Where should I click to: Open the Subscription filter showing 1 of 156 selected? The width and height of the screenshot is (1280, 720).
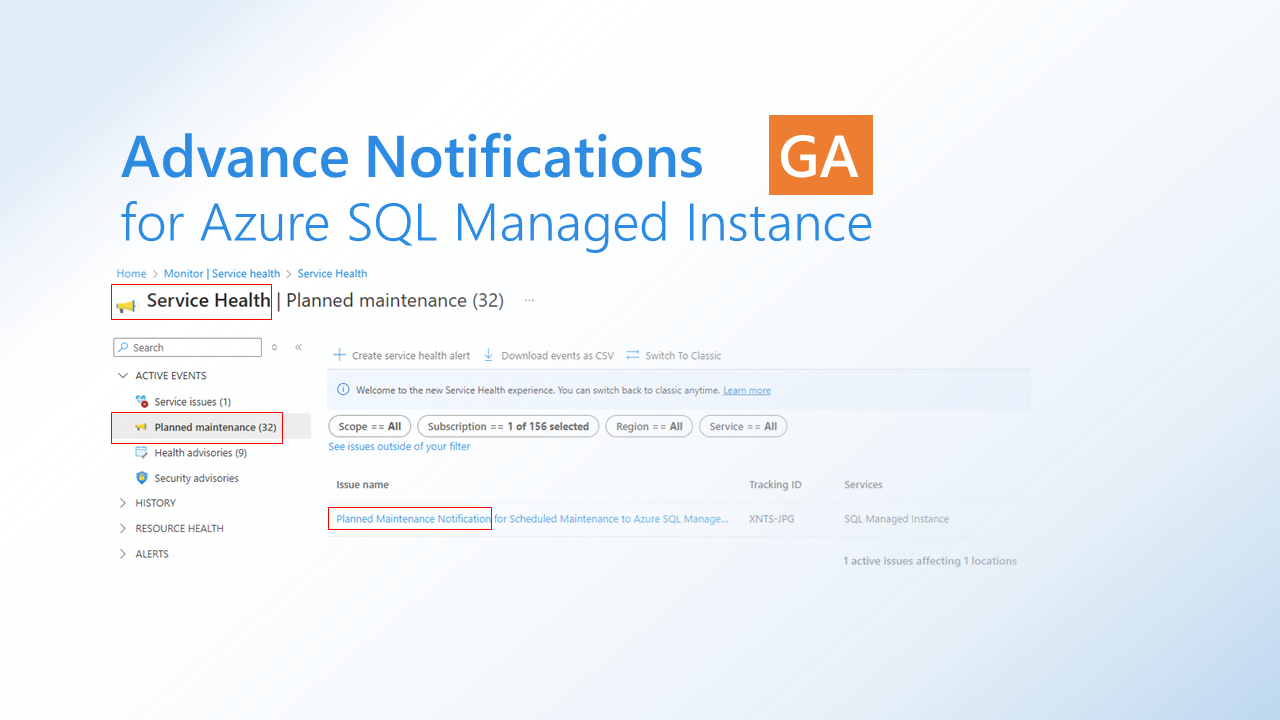(508, 426)
